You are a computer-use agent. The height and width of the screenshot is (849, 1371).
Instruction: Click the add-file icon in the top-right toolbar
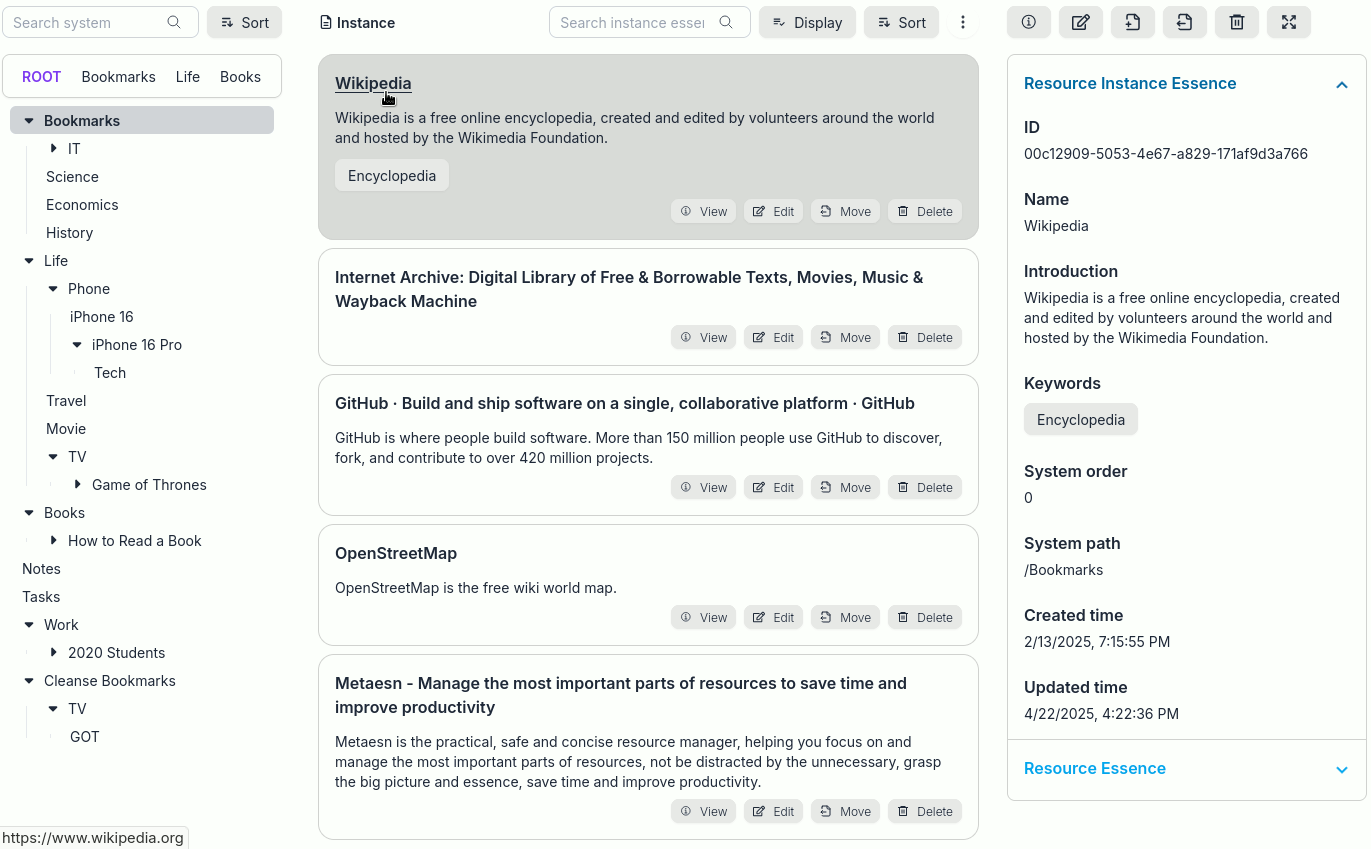point(1132,22)
